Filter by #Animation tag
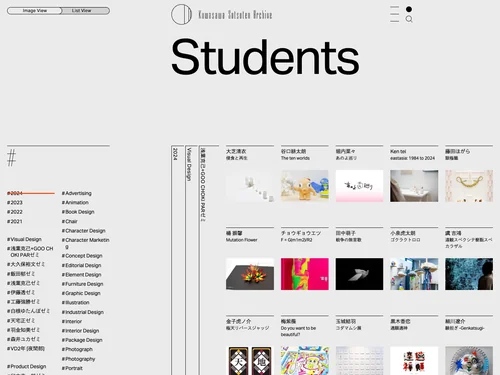Screen dimensions: 500x375 [x=75, y=203]
